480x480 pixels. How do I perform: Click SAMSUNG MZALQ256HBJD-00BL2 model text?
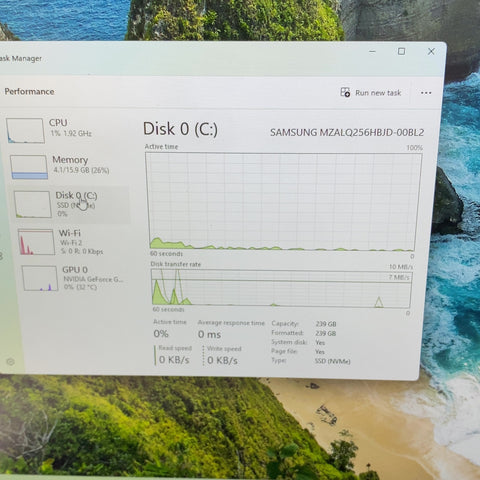(347, 133)
